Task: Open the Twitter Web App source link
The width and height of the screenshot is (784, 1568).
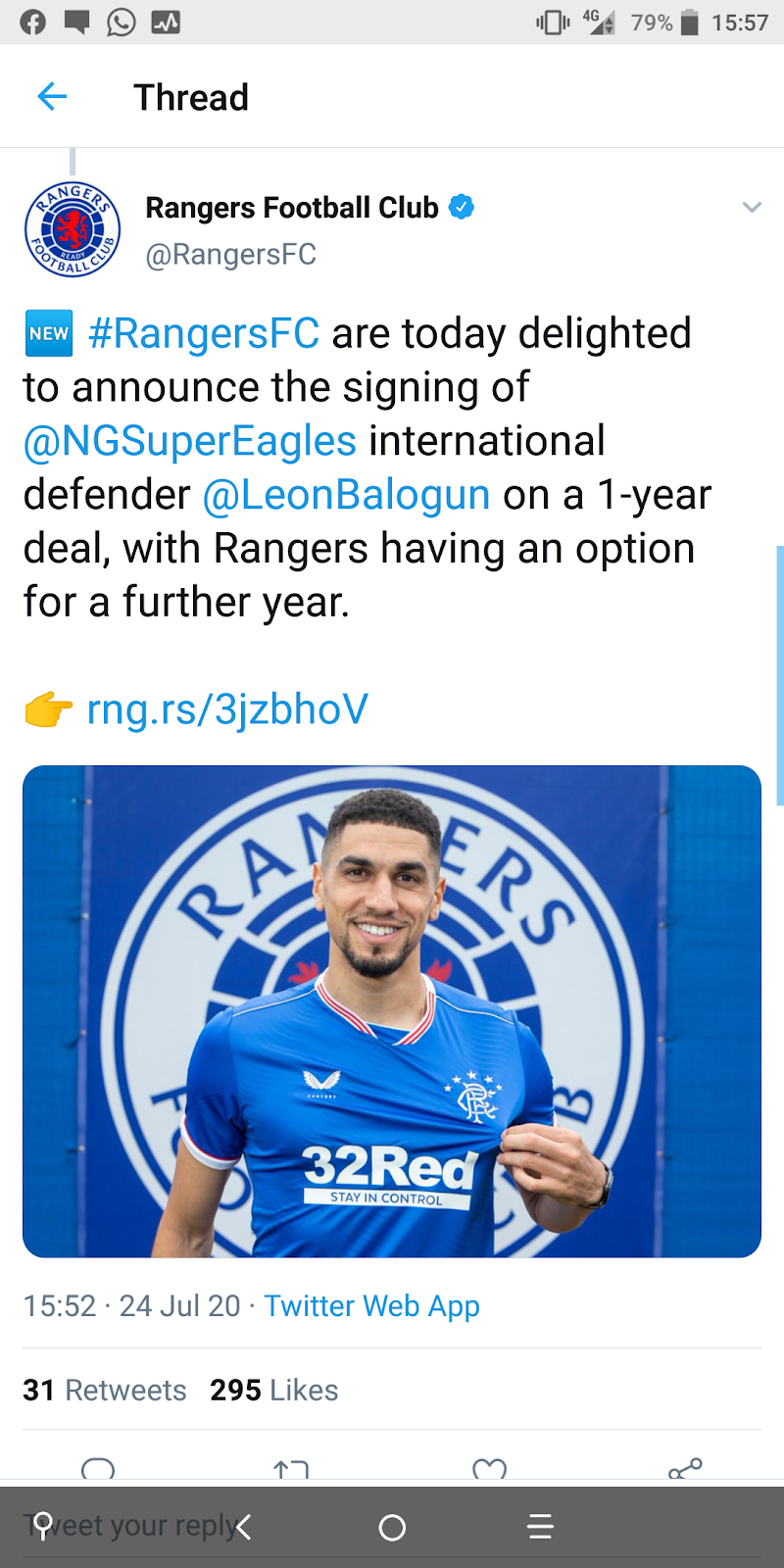Action: coord(371,1306)
